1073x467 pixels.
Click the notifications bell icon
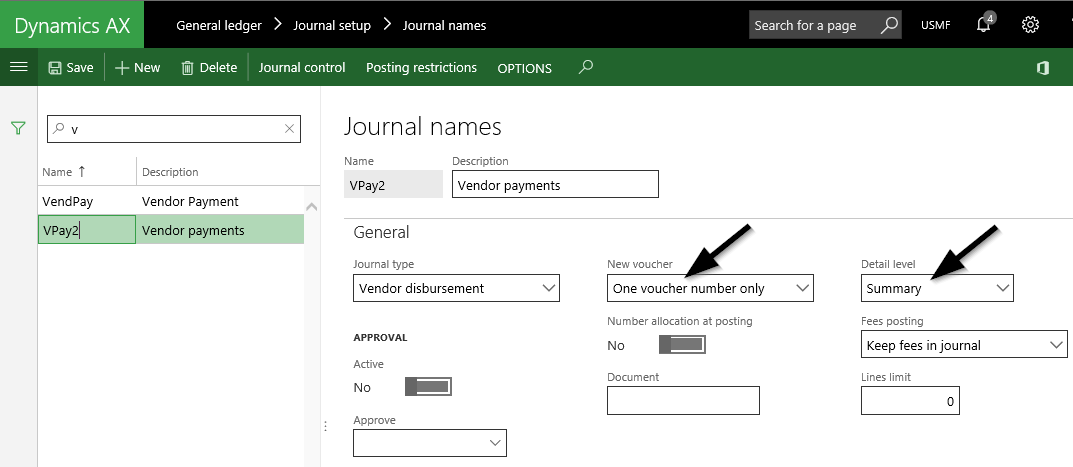pos(984,25)
